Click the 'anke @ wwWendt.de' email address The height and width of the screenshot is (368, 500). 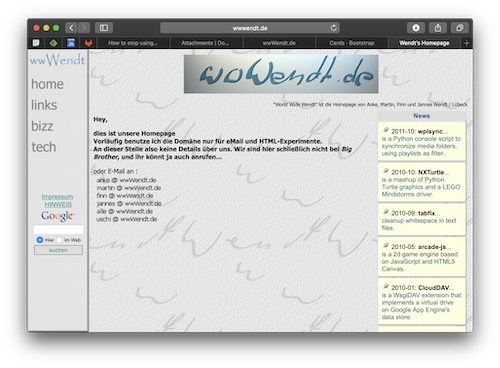tap(126, 180)
